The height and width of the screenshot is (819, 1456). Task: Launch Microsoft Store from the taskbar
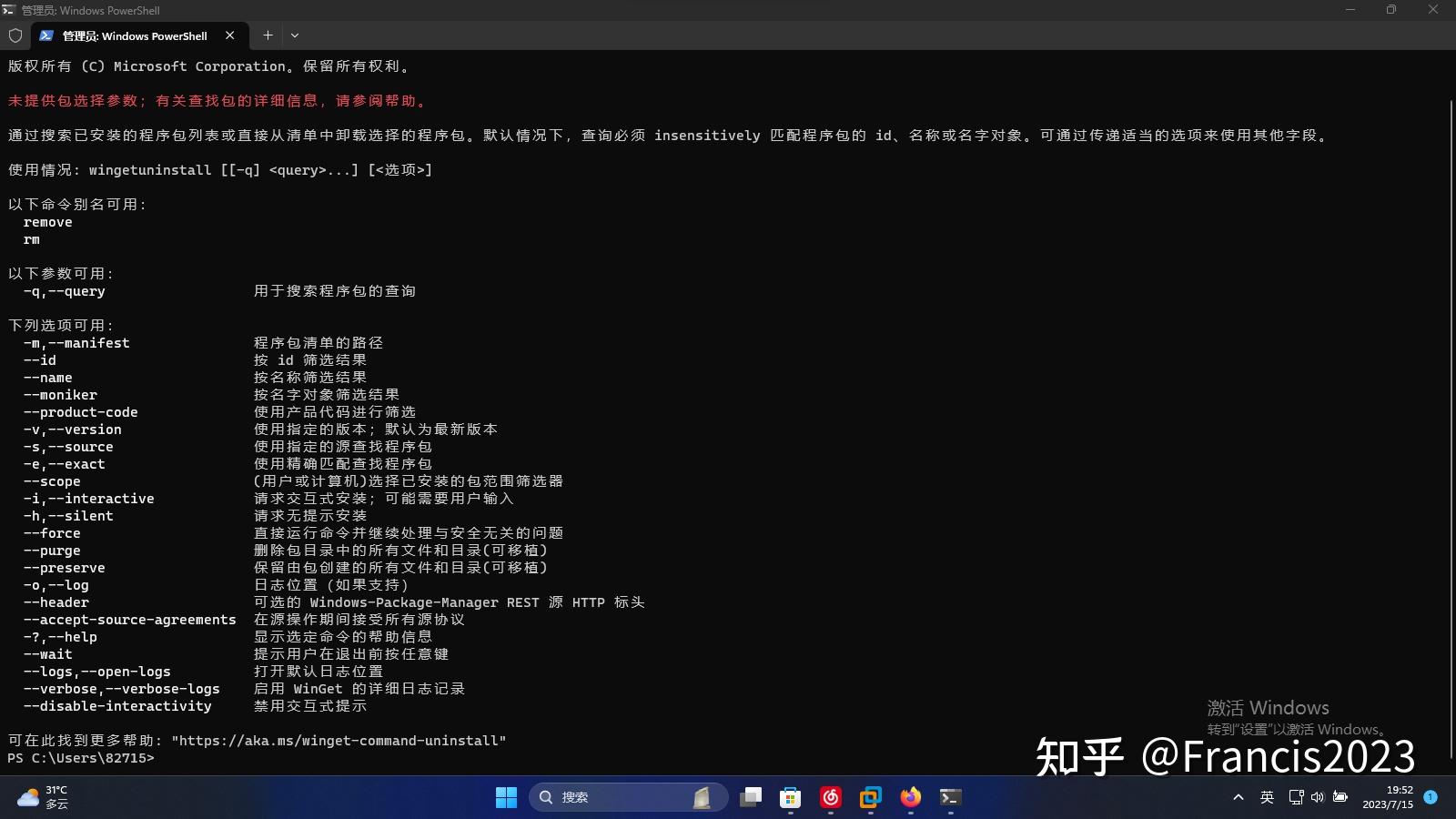(x=791, y=797)
